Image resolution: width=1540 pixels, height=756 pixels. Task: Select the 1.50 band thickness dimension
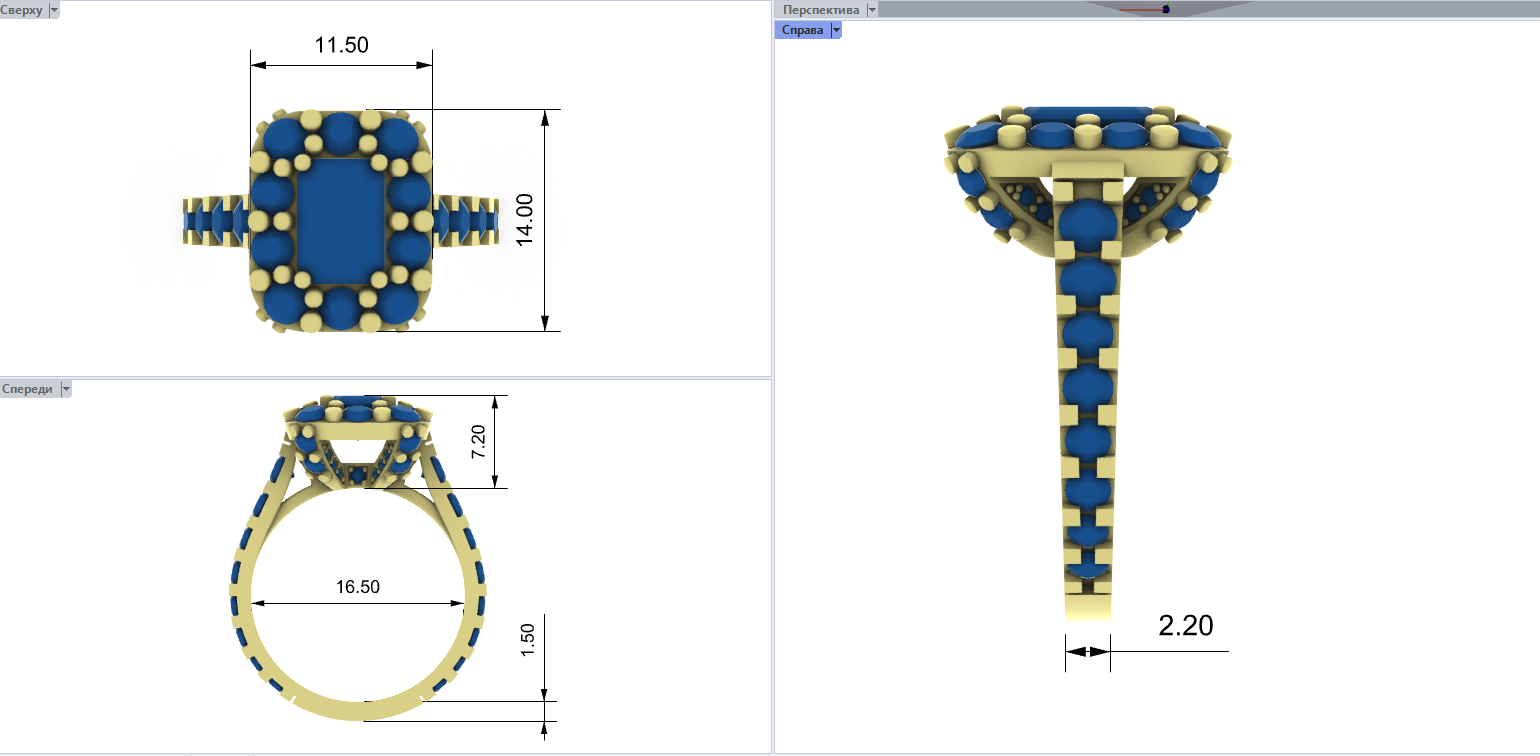pyautogui.click(x=529, y=640)
